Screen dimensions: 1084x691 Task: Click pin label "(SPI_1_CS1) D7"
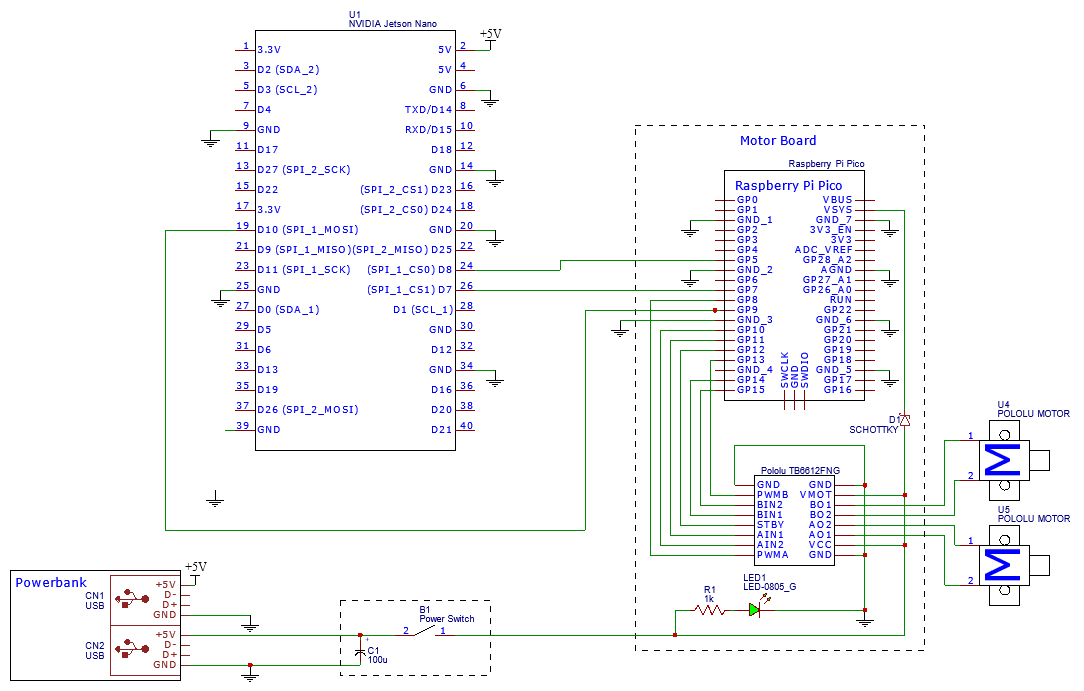409,290
